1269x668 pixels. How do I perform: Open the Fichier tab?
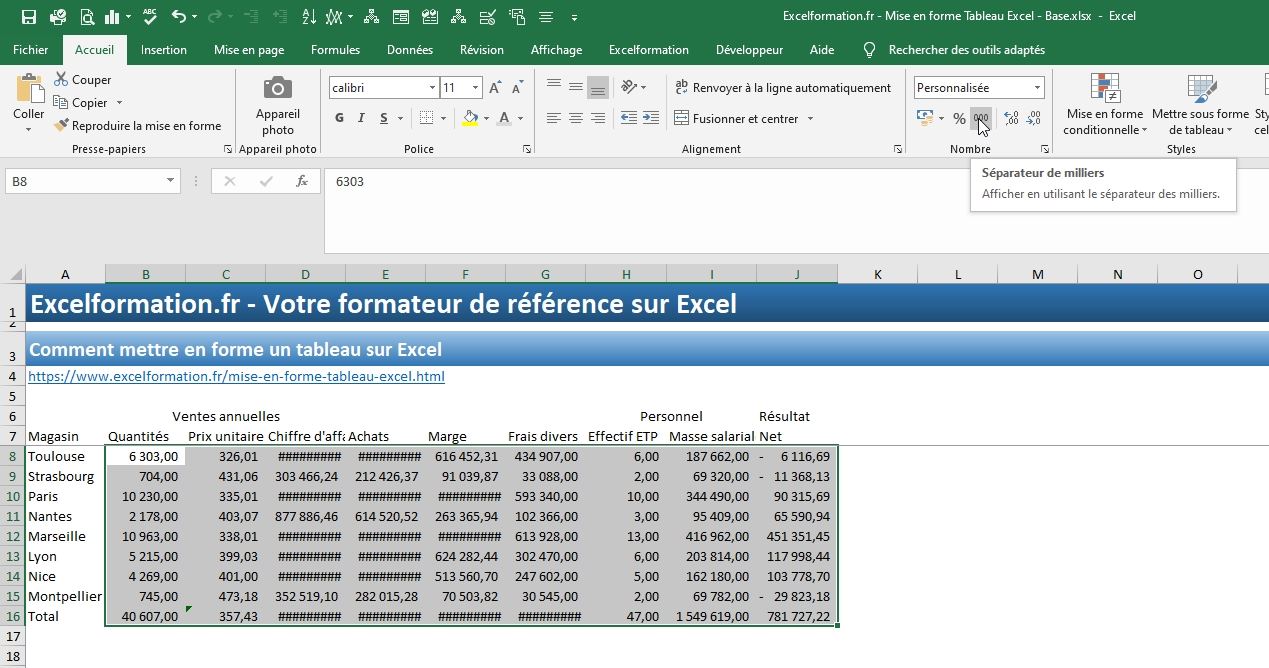coord(30,50)
